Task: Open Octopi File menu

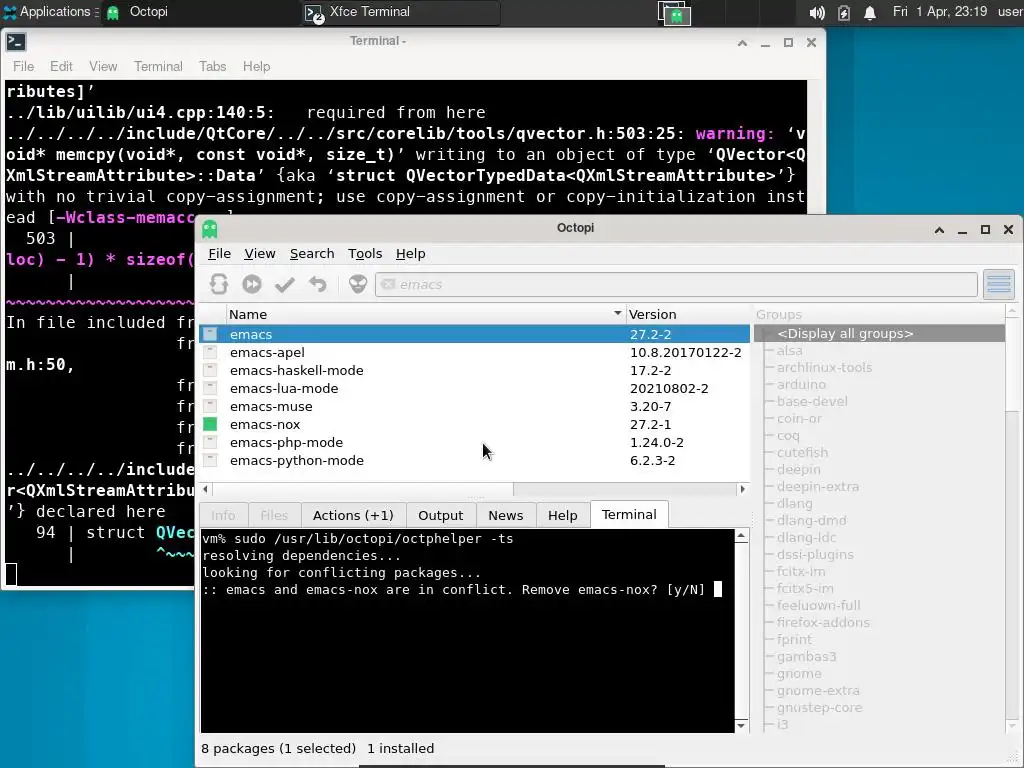Action: point(219,253)
